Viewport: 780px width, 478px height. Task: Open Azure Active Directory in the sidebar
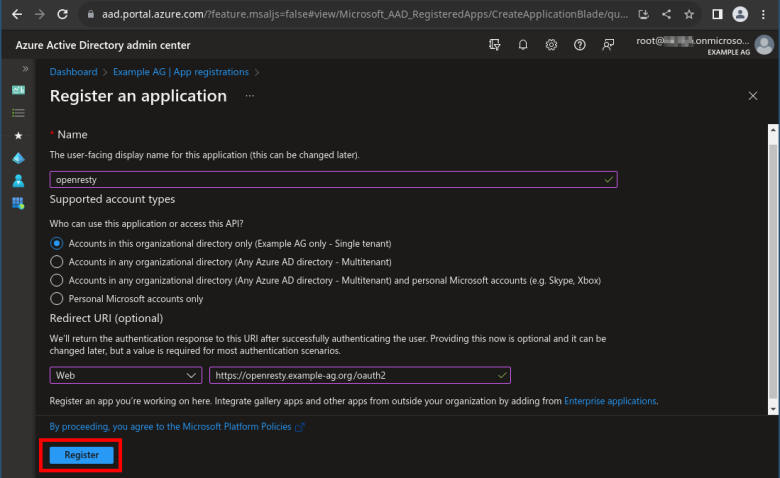[x=18, y=158]
